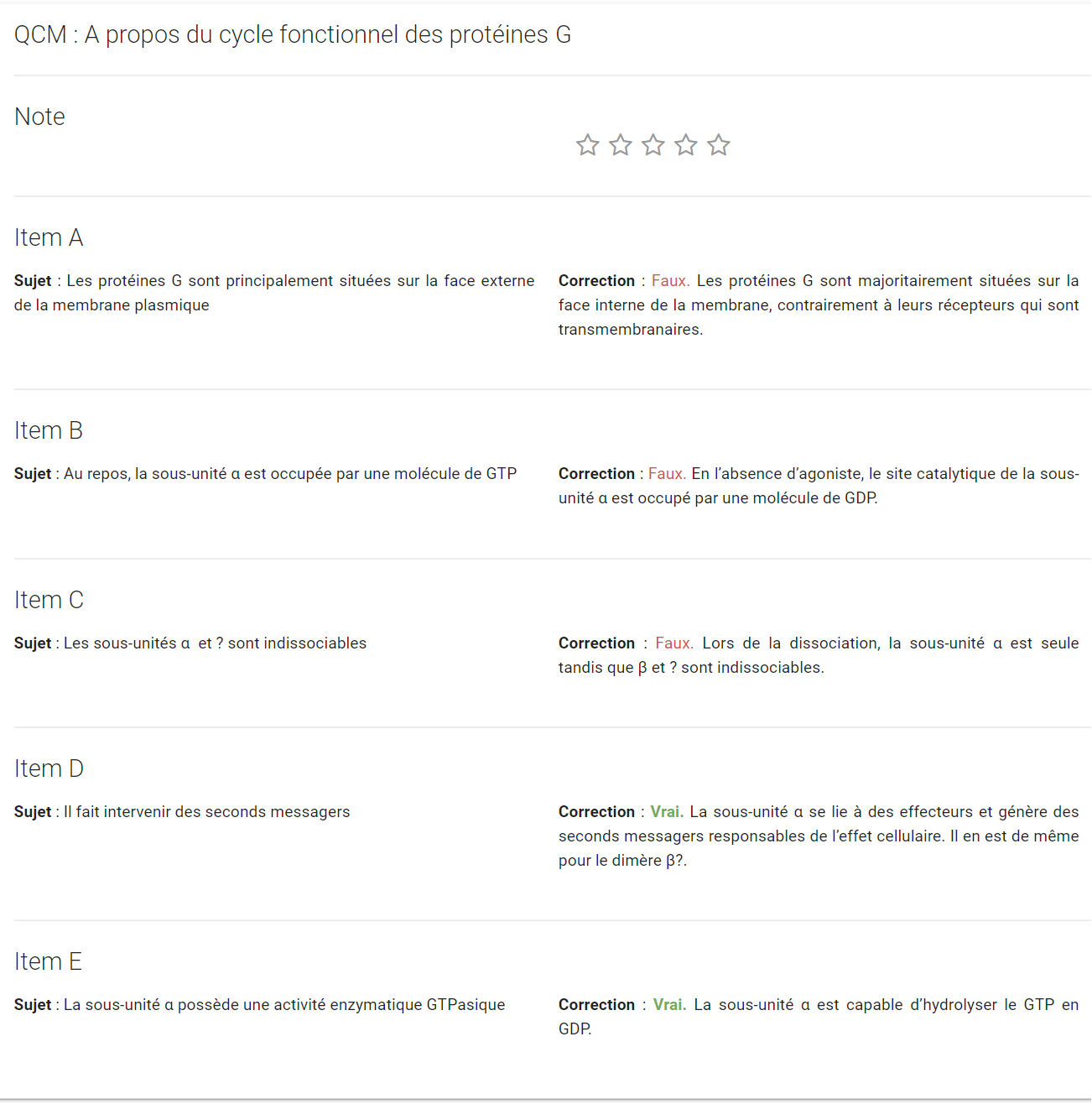The image size is (1092, 1104).
Task: Rate the QCM with one star
Action: (588, 145)
